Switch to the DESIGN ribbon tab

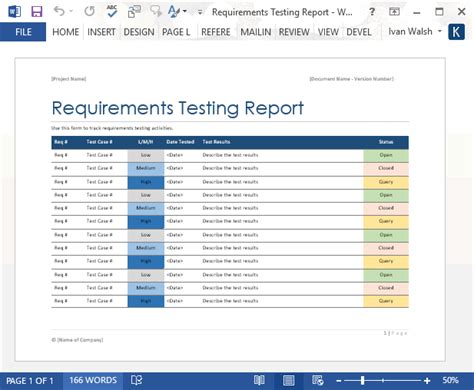139,32
